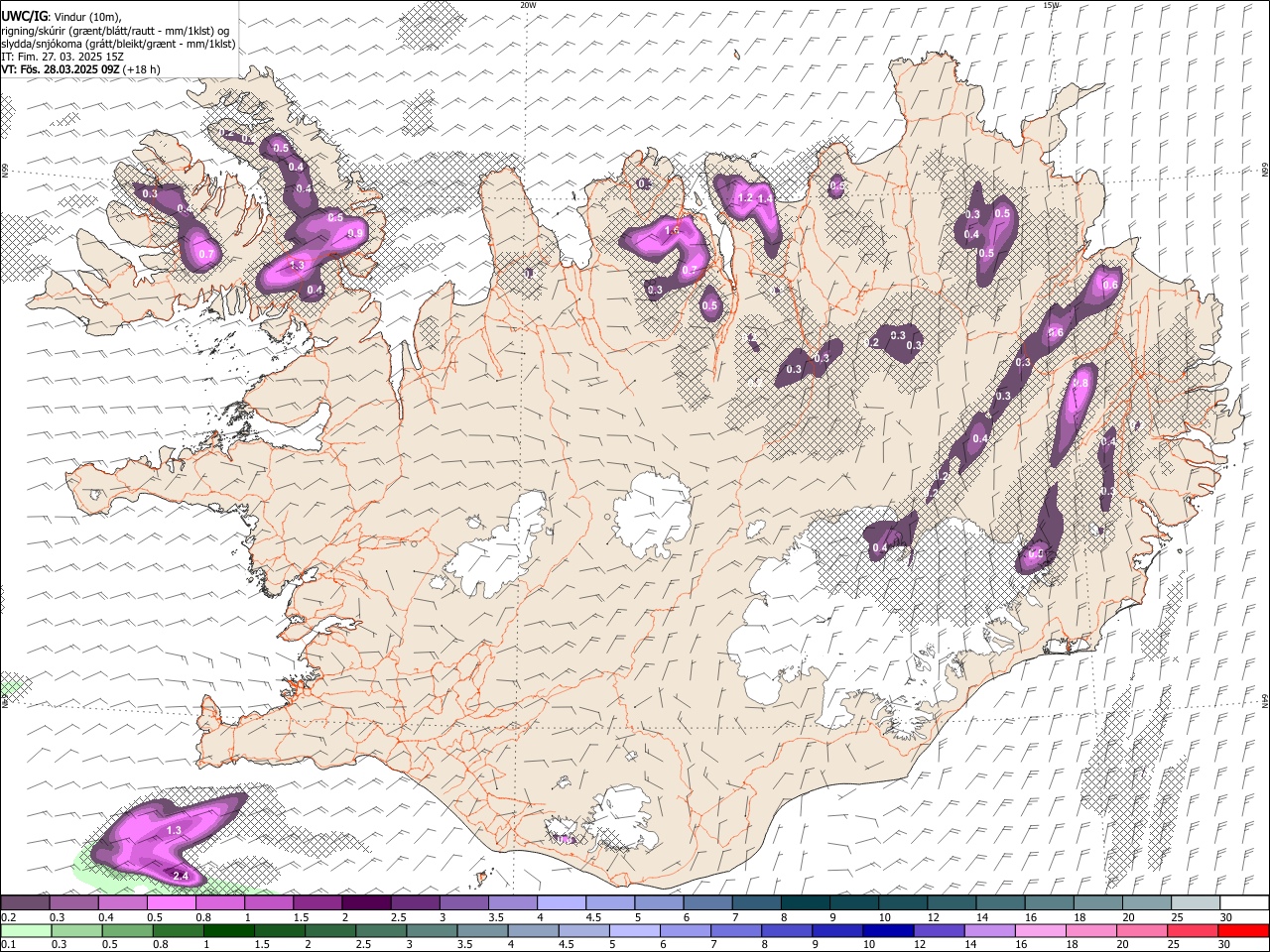Pick the white last snow swatch at 30

(1243, 902)
